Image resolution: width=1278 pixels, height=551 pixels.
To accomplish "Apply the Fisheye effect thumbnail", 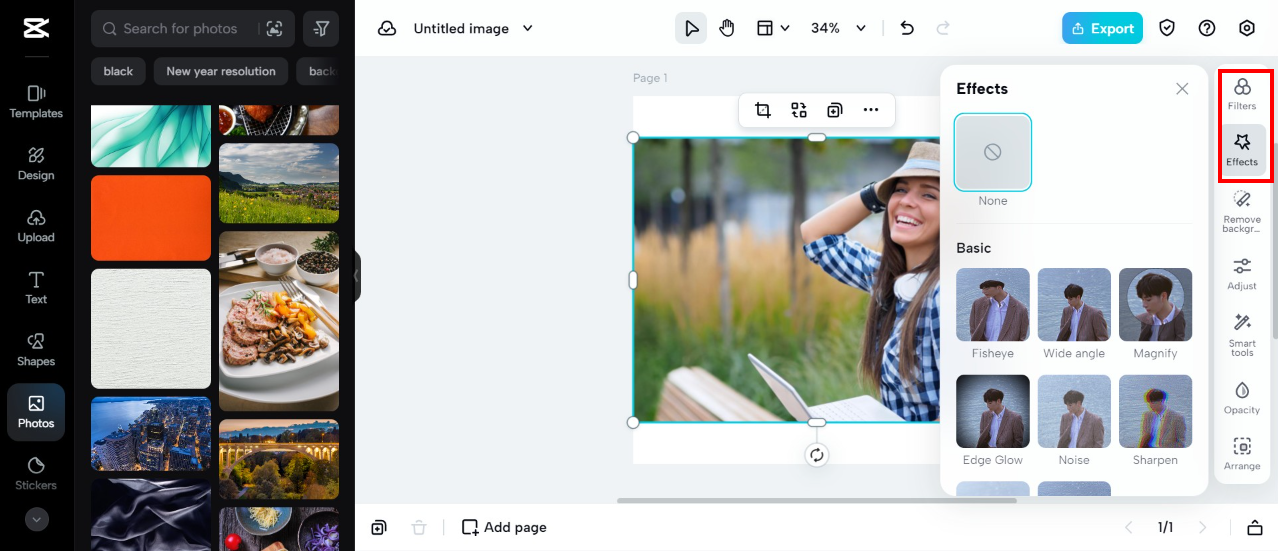I will coord(992,305).
